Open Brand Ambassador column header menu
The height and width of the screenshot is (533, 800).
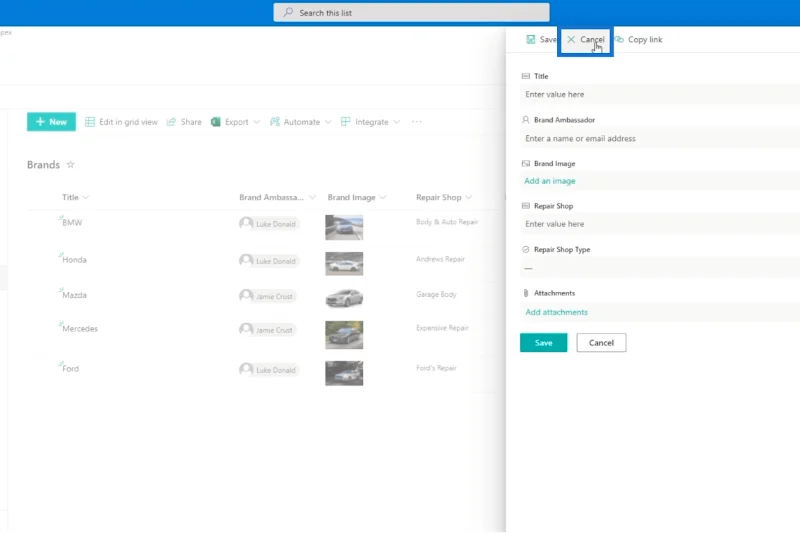click(x=278, y=197)
